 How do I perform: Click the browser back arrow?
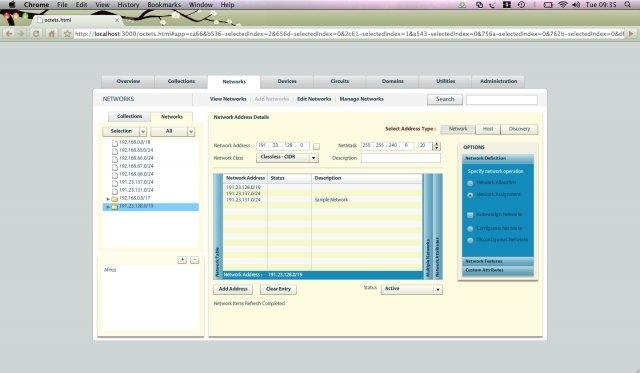point(9,34)
